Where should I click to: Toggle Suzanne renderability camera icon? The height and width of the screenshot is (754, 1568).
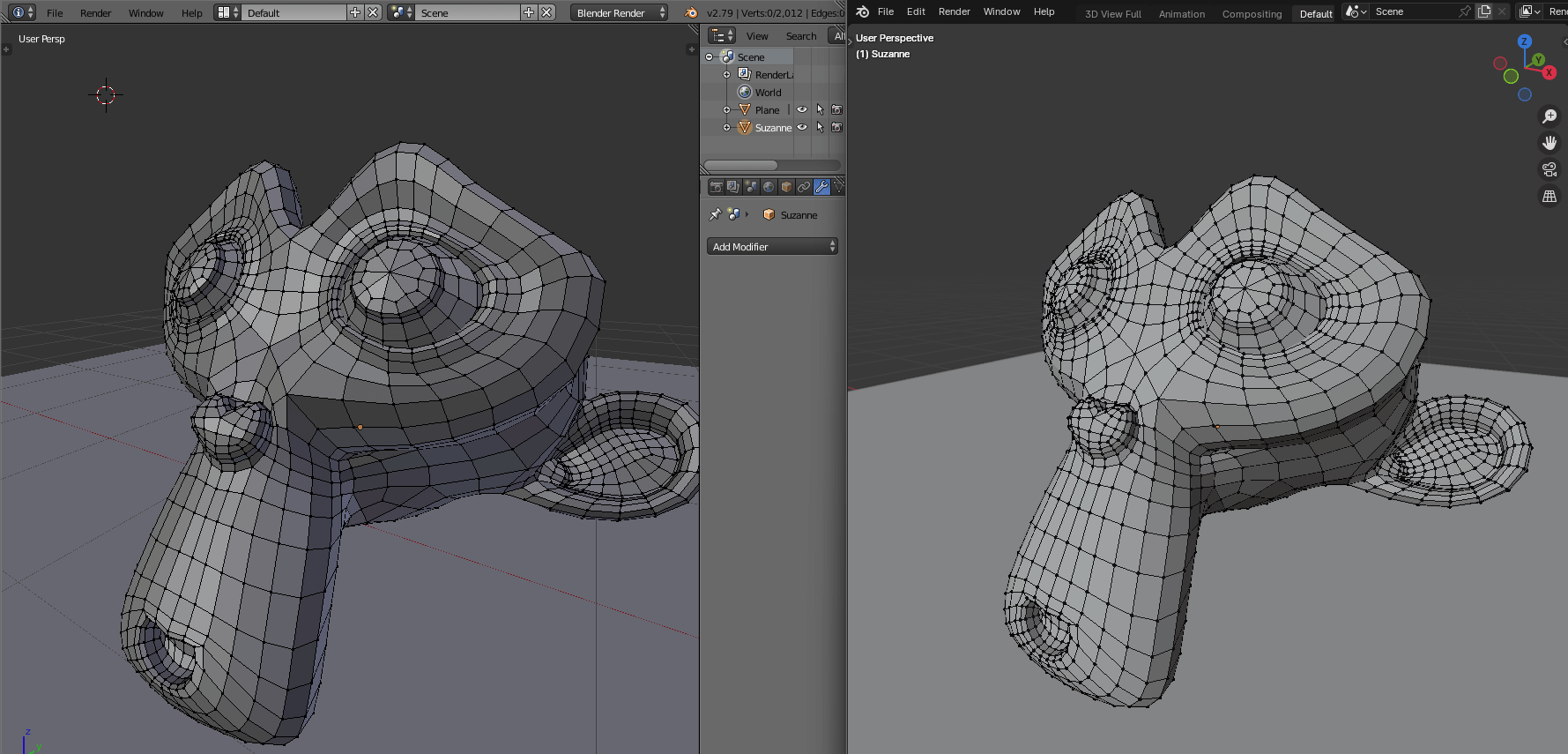click(x=837, y=127)
